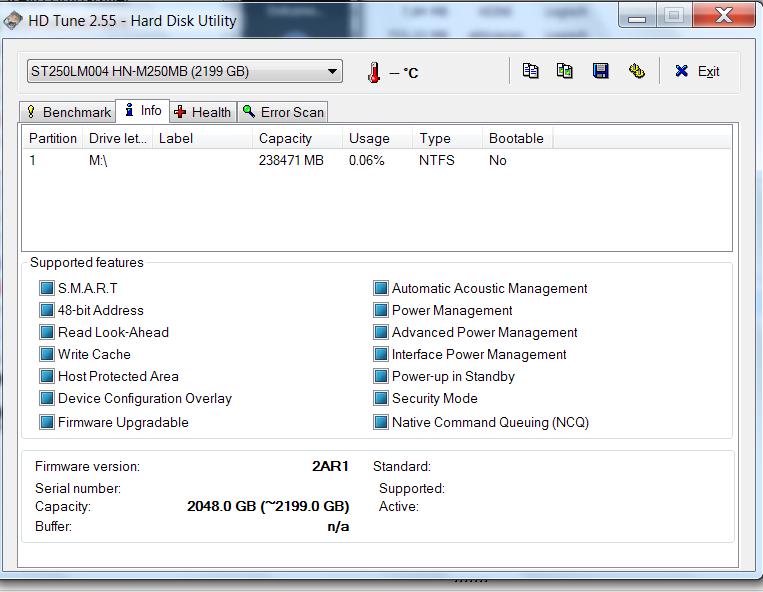The width and height of the screenshot is (763, 592).
Task: Save screenshot with floppy disk icon
Action: [x=600, y=71]
